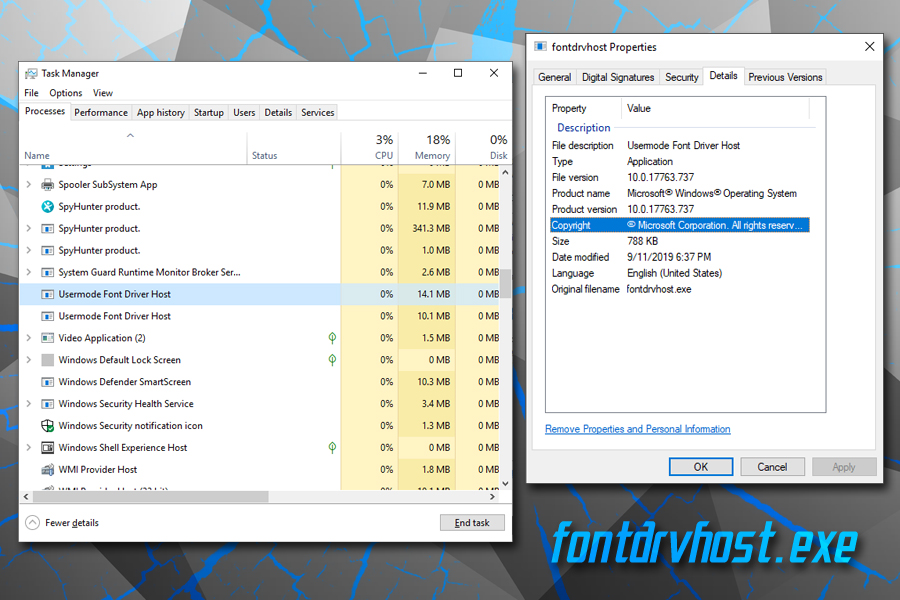Switch to the Performance tab
Viewport: 900px width, 600px height.
[x=101, y=113]
